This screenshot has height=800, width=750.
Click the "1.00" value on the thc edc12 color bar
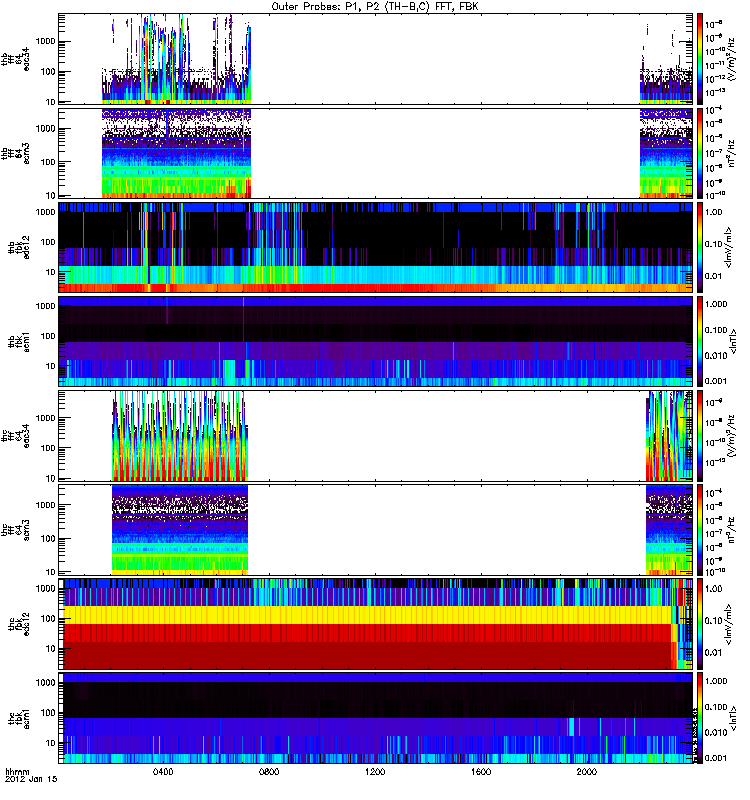[x=713, y=588]
